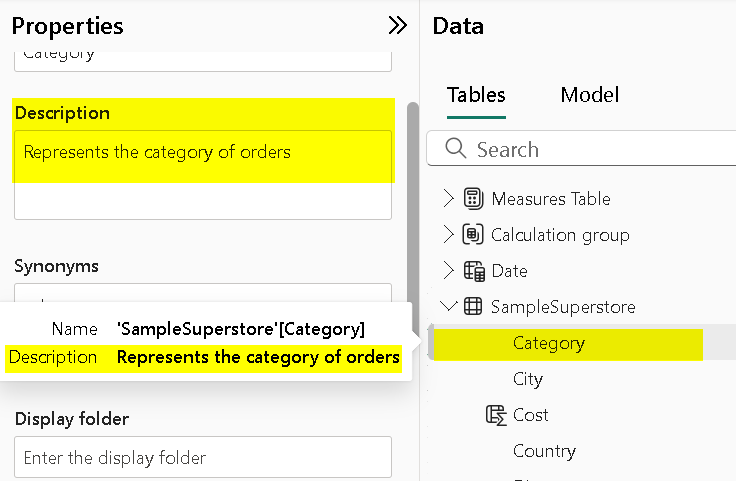Collapse the SampleSuperstore table
The height and width of the screenshot is (481, 736).
tap(449, 307)
